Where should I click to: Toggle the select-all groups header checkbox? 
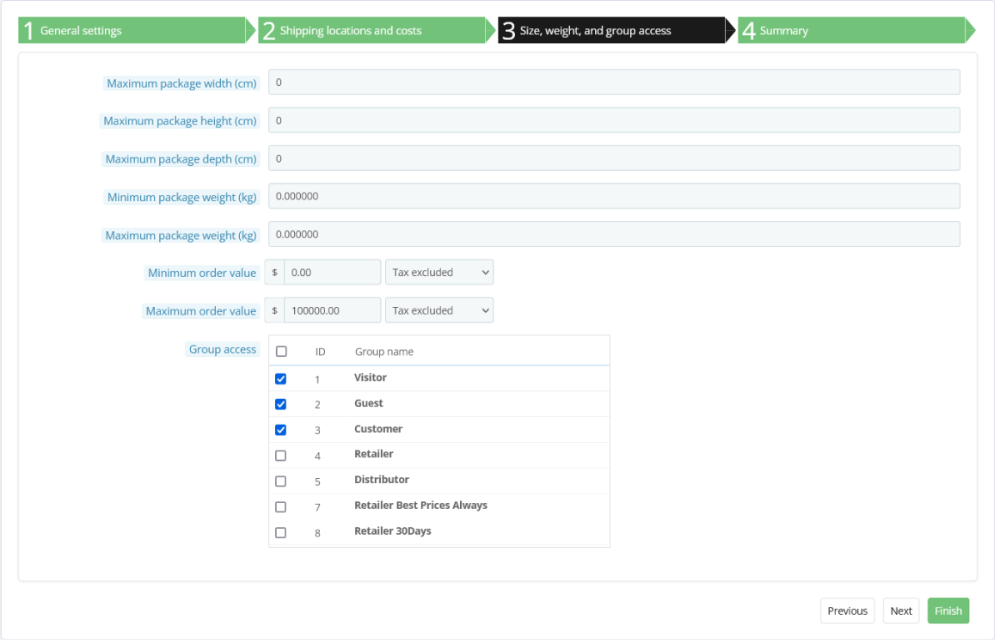tap(281, 352)
